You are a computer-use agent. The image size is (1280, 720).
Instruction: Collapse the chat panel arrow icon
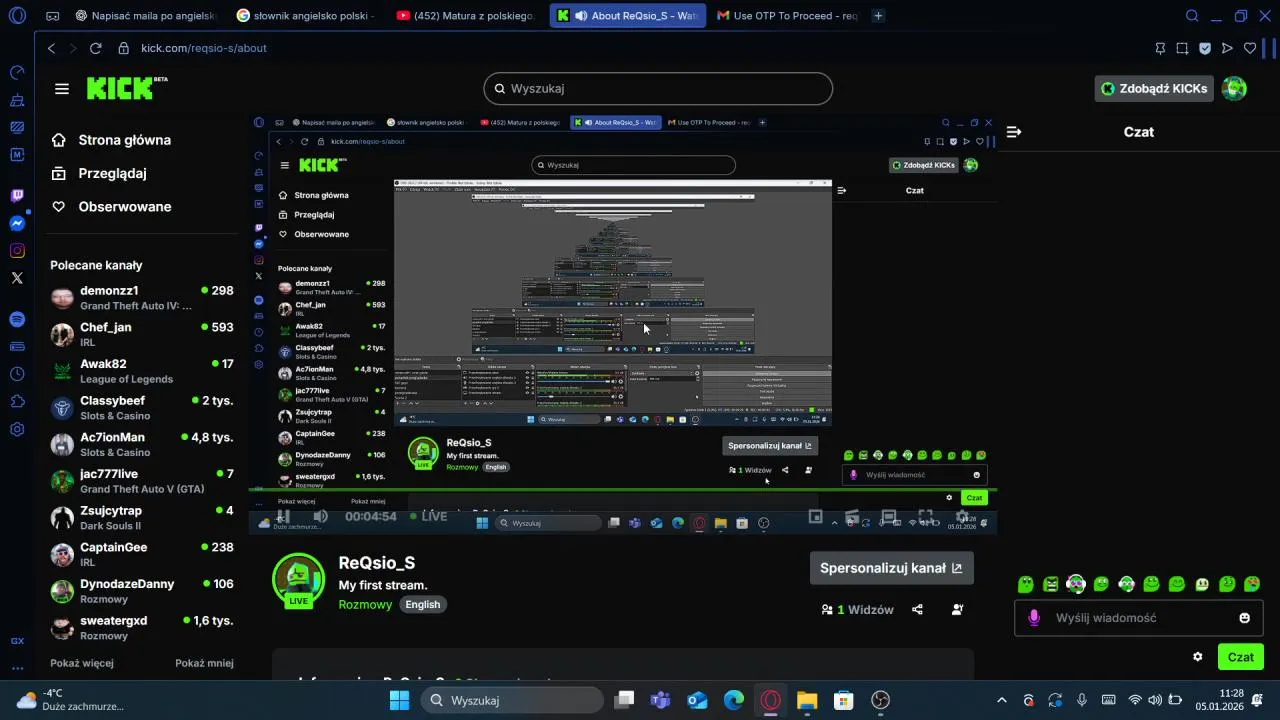1014,132
